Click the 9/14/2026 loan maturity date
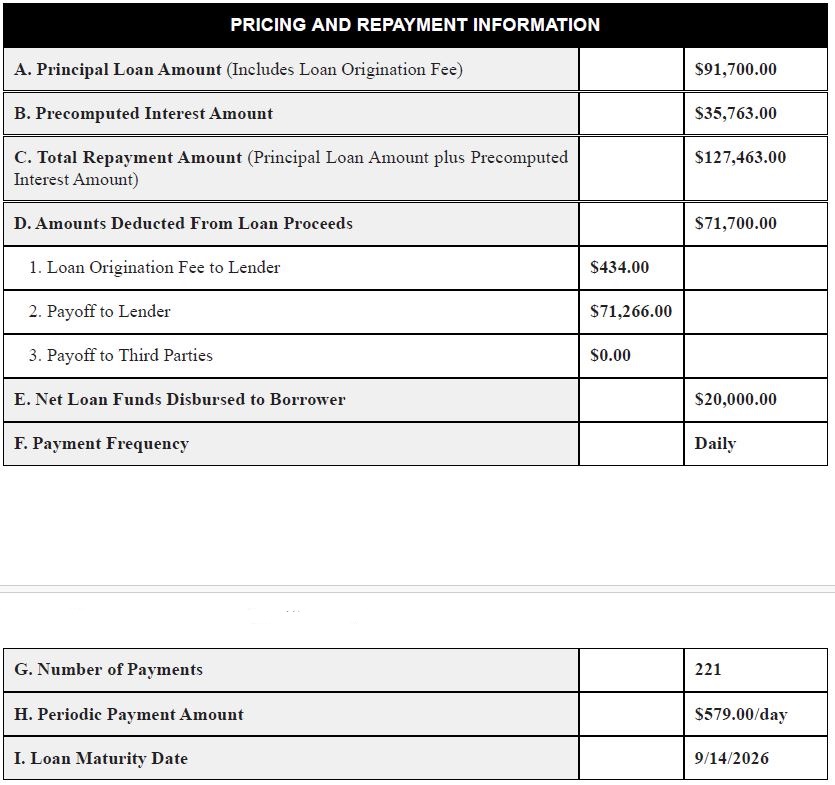835x785 pixels. pos(732,758)
